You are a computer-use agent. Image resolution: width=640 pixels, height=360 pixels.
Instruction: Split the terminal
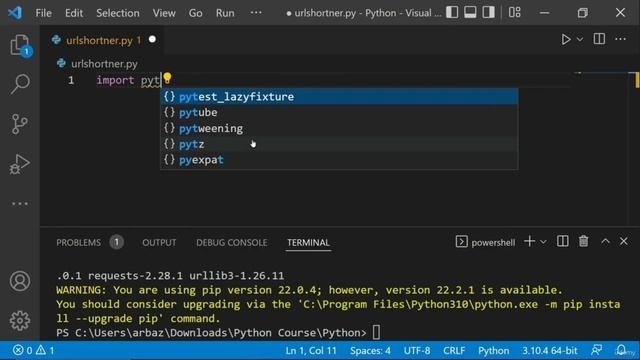click(x=562, y=242)
